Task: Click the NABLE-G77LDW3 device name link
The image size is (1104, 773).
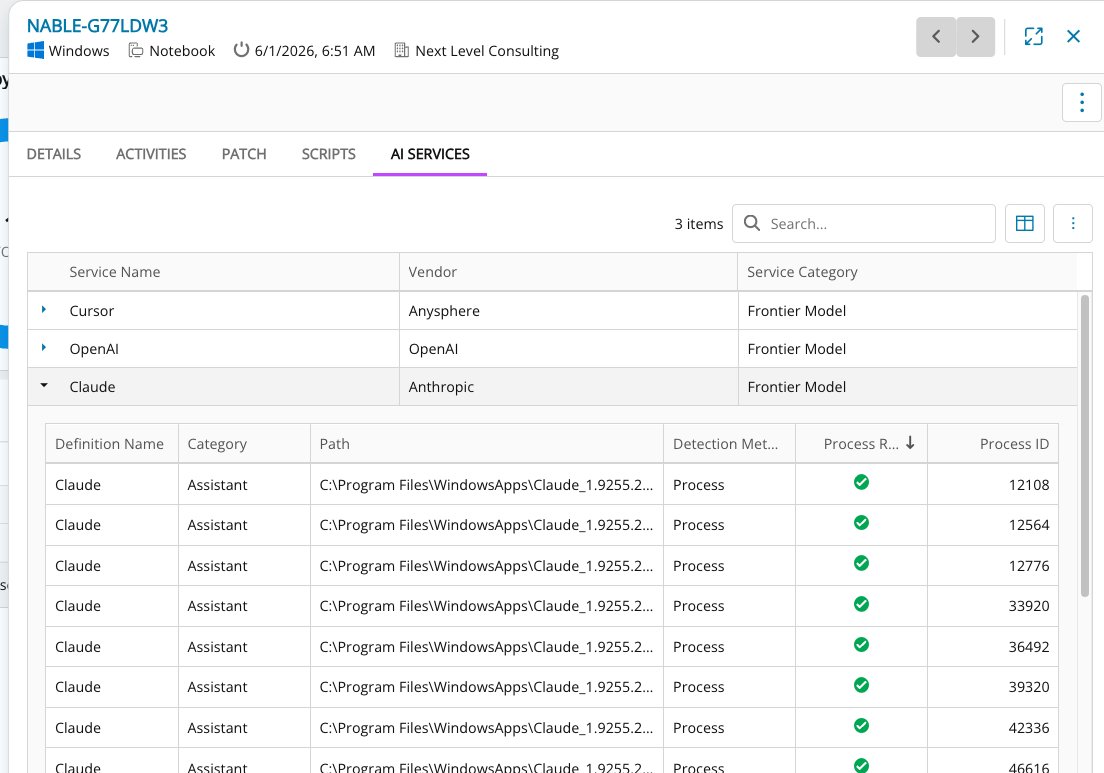Action: coord(97,26)
